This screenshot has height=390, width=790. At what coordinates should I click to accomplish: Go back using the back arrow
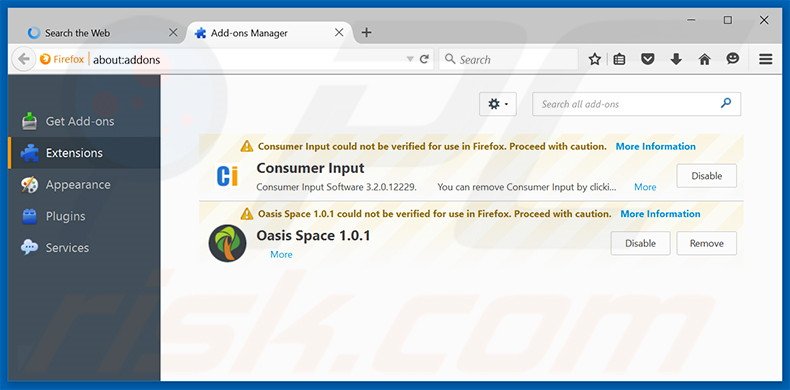click(23, 59)
